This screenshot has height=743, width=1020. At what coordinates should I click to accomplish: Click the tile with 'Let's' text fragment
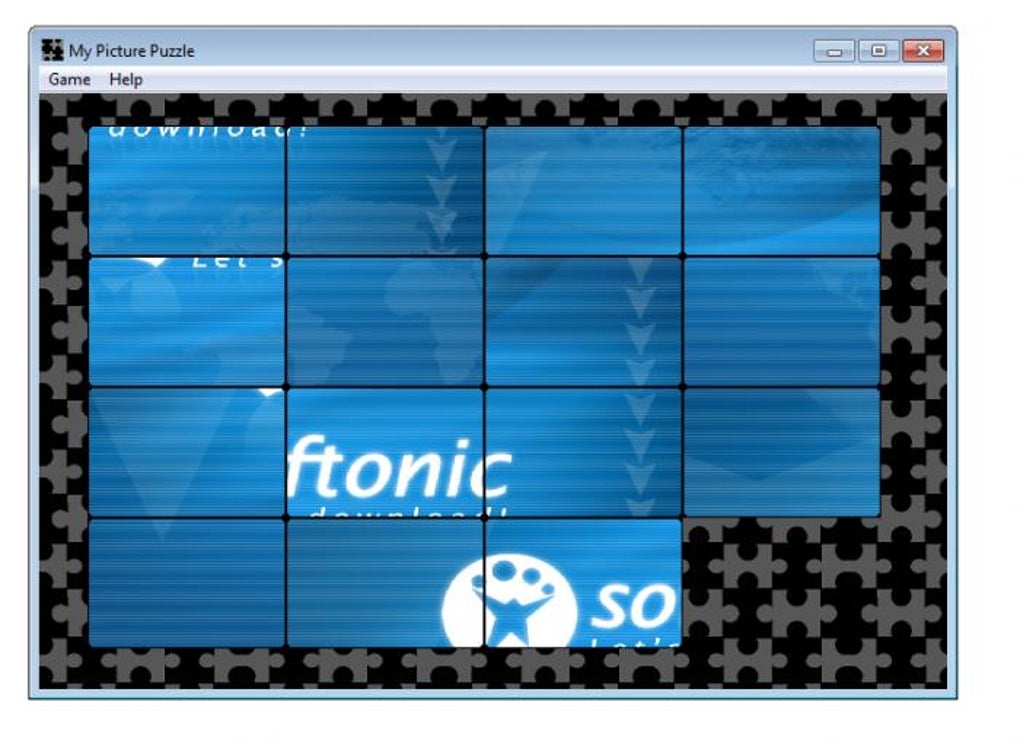(187, 322)
